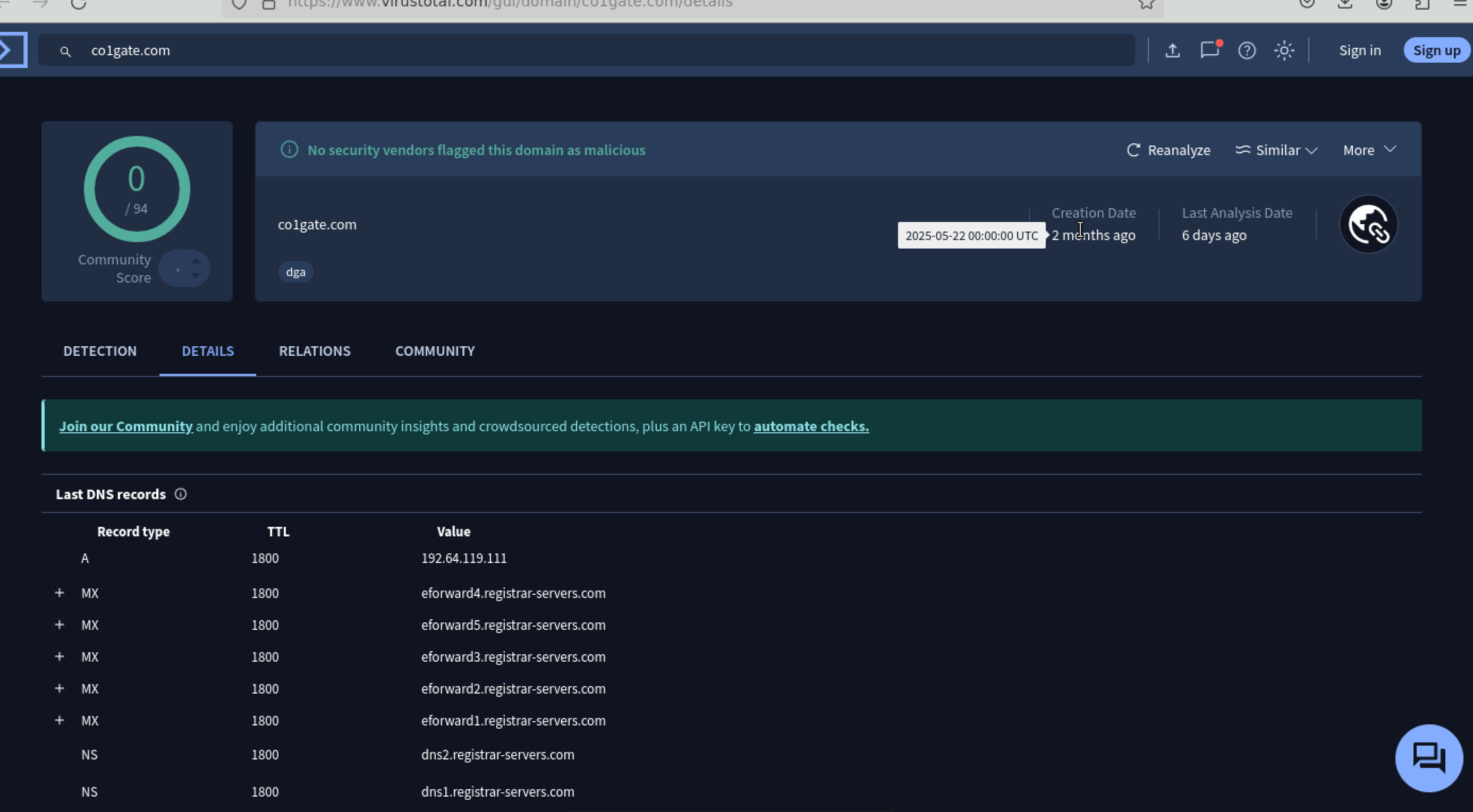The width and height of the screenshot is (1473, 812).
Task: Click the globe link domain icon
Action: 1369,224
